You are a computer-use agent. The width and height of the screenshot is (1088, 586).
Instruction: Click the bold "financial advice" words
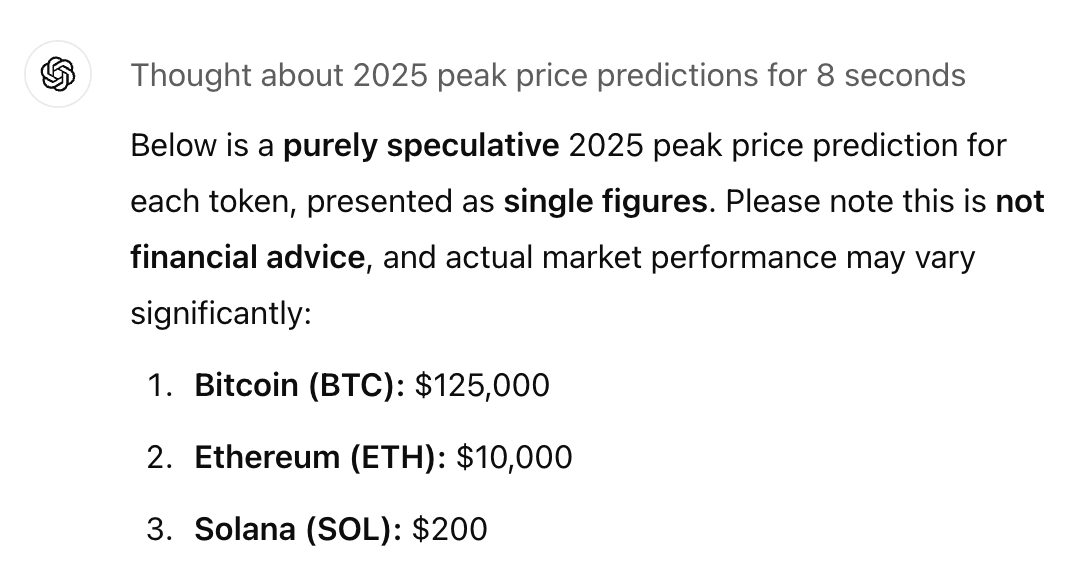[248, 257]
